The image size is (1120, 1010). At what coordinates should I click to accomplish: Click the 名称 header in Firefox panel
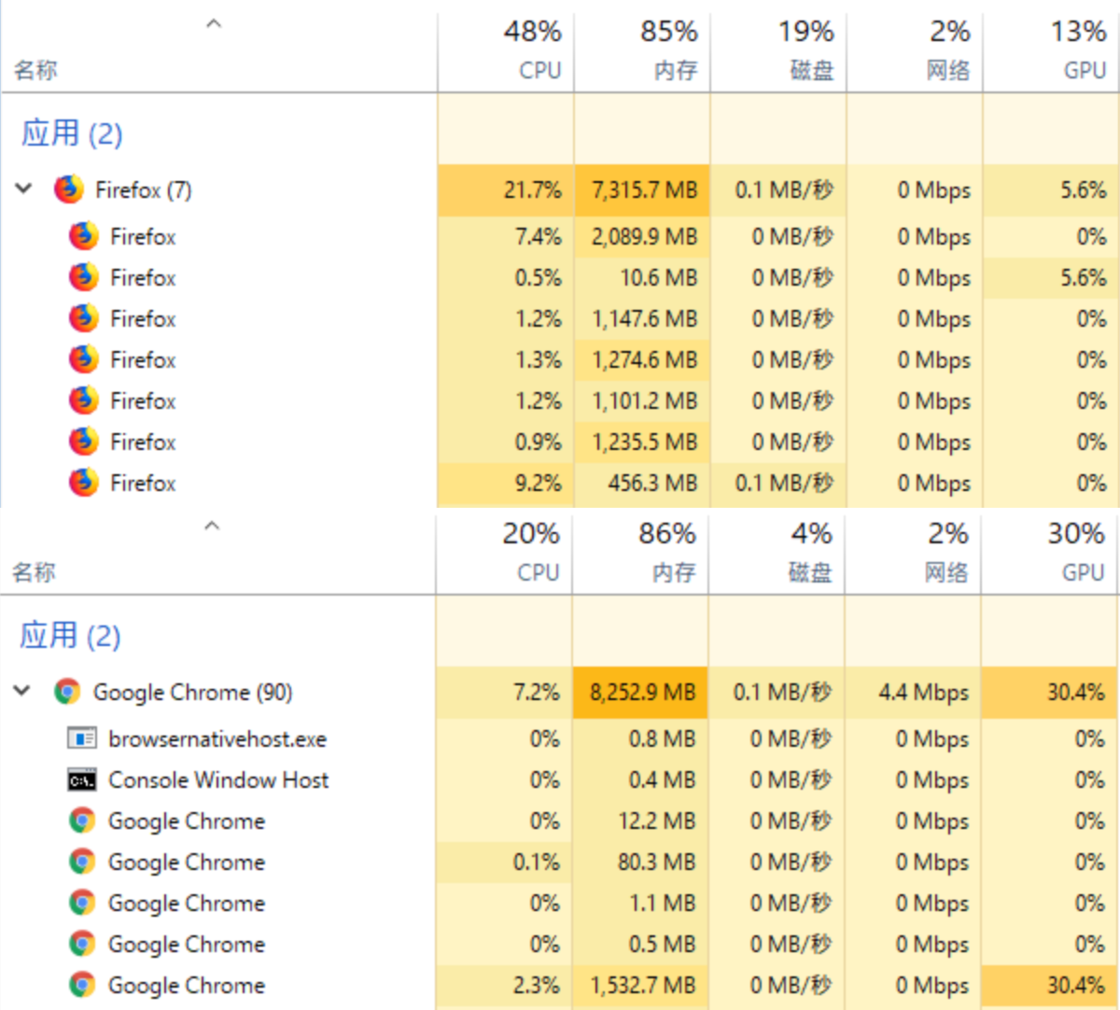[35, 70]
